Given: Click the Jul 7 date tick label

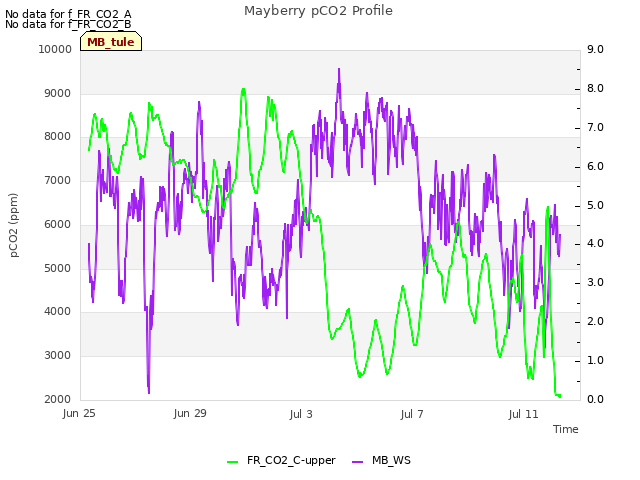Looking at the screenshot, I should [412, 414].
